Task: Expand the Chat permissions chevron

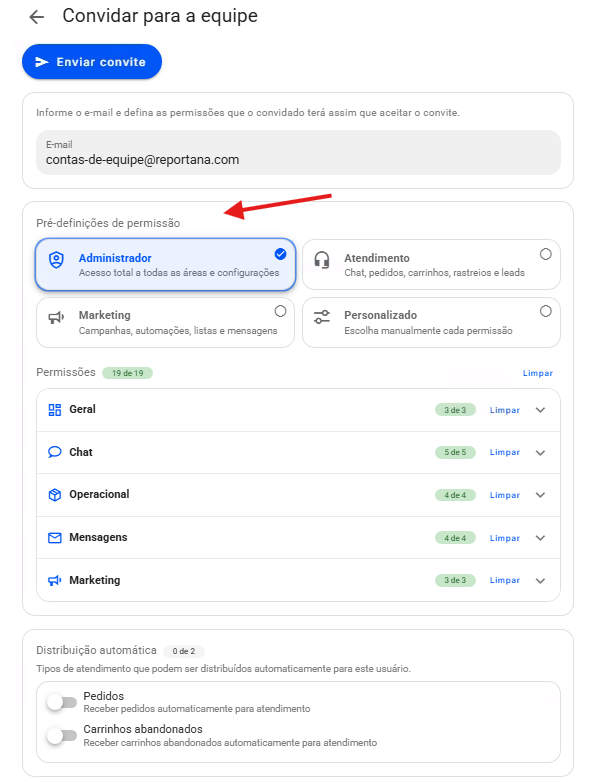Action: (x=540, y=452)
